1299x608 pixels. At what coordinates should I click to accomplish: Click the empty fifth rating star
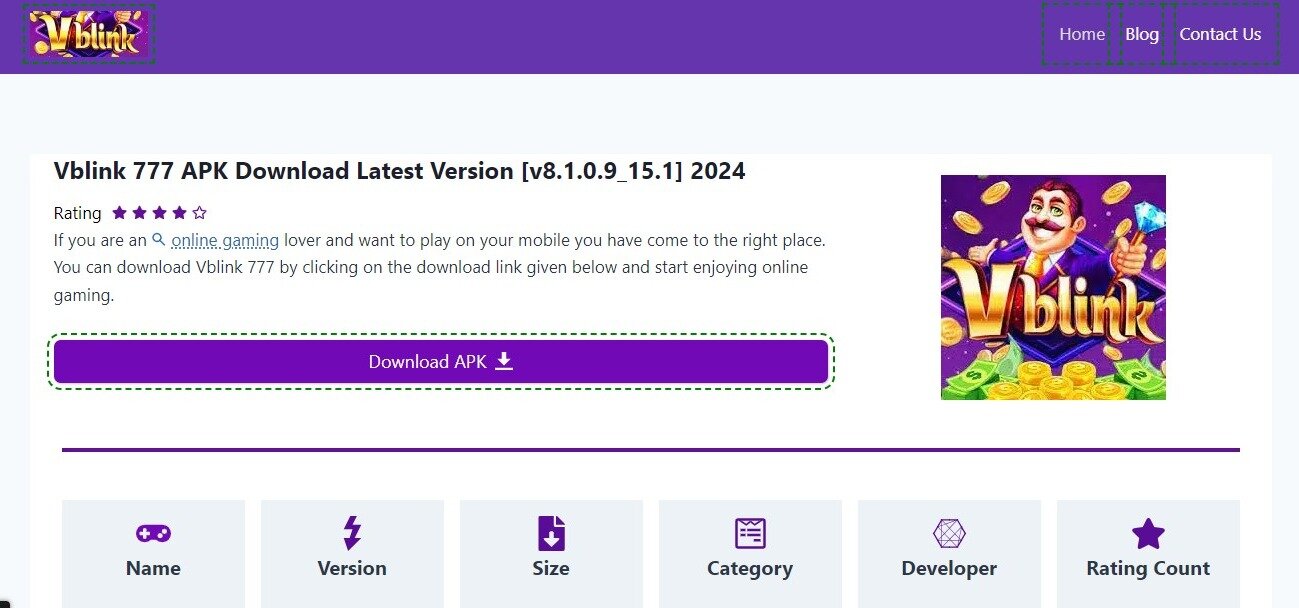click(199, 212)
